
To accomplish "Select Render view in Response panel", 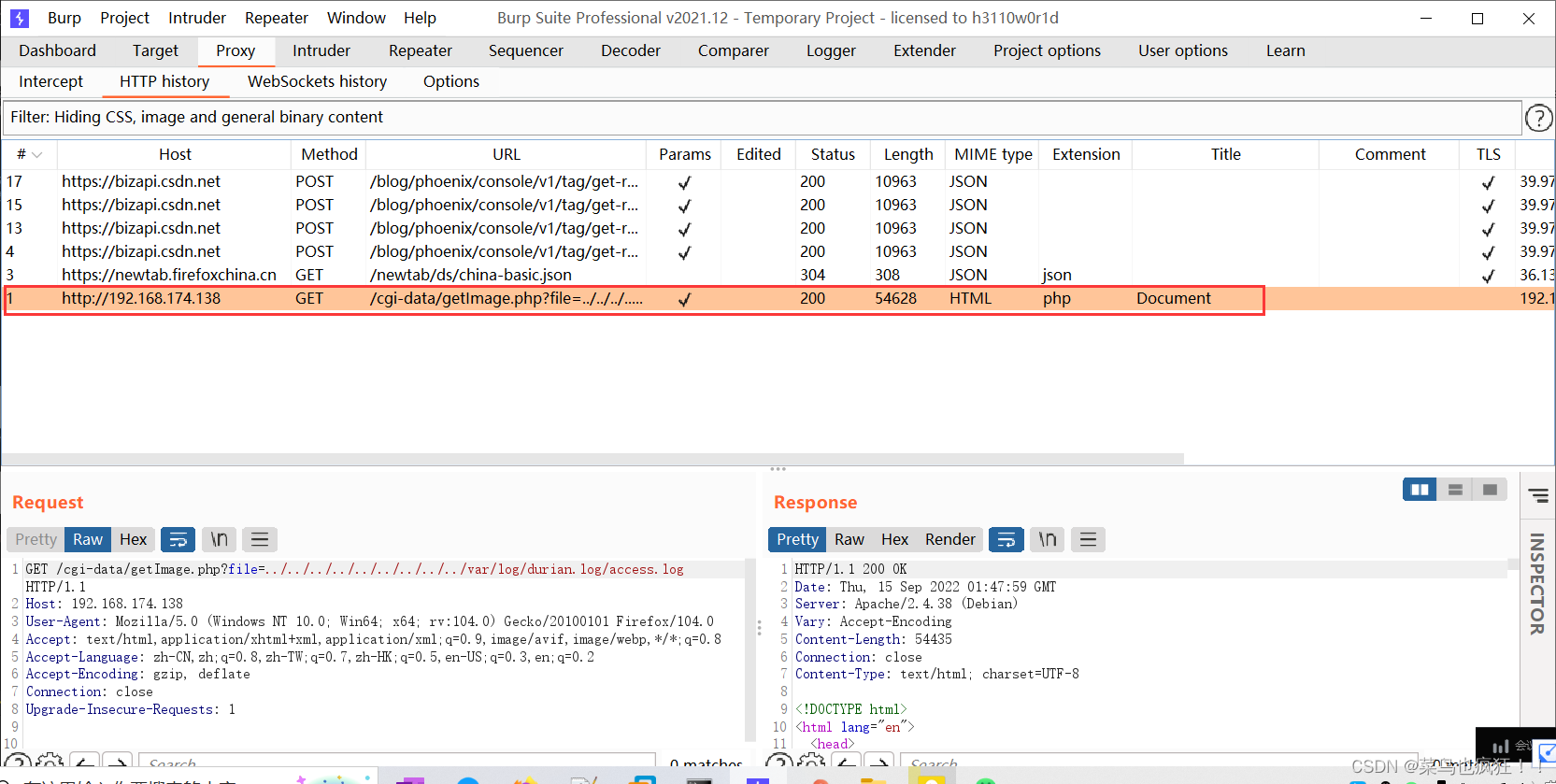I will pos(950,539).
